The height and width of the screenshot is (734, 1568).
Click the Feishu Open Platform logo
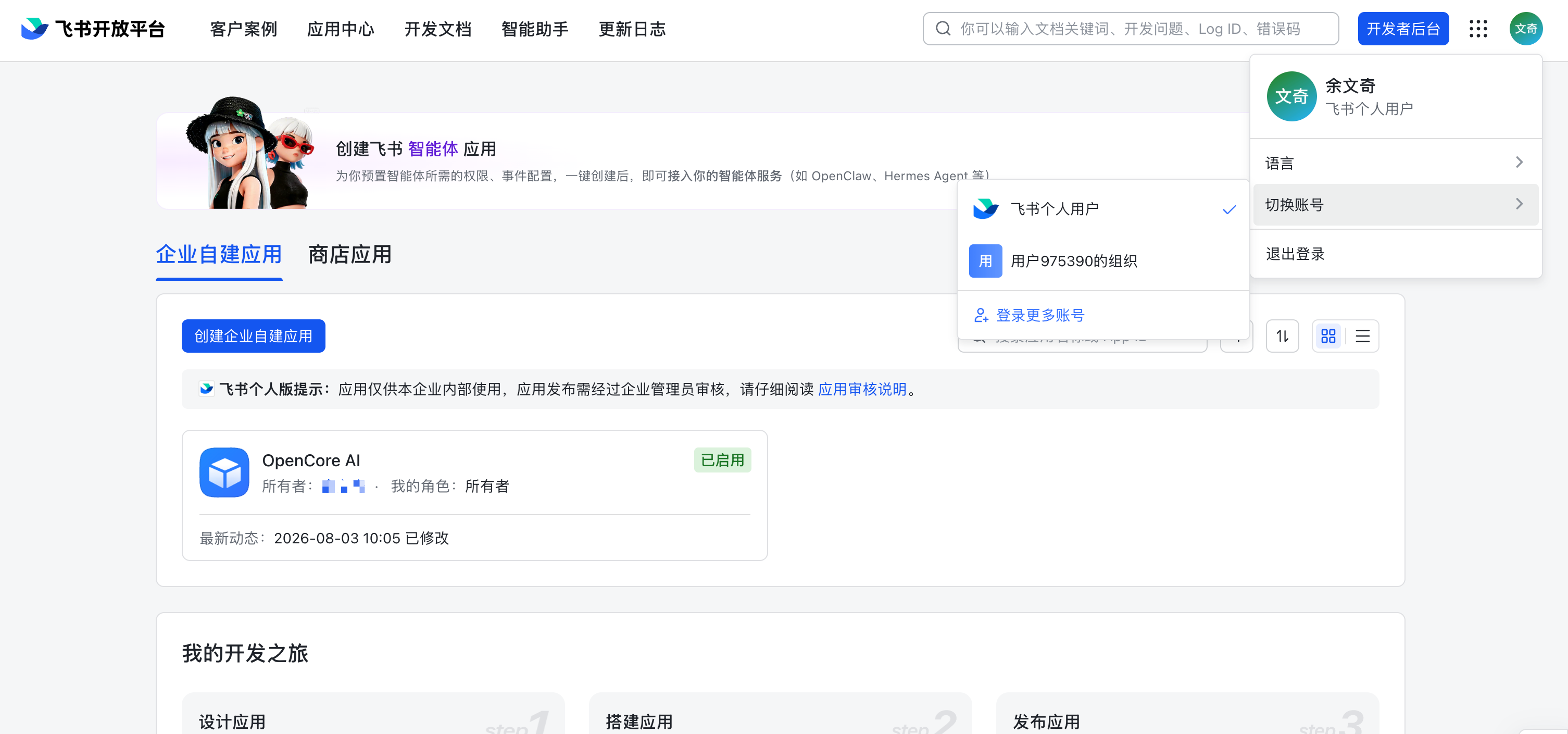(93, 29)
